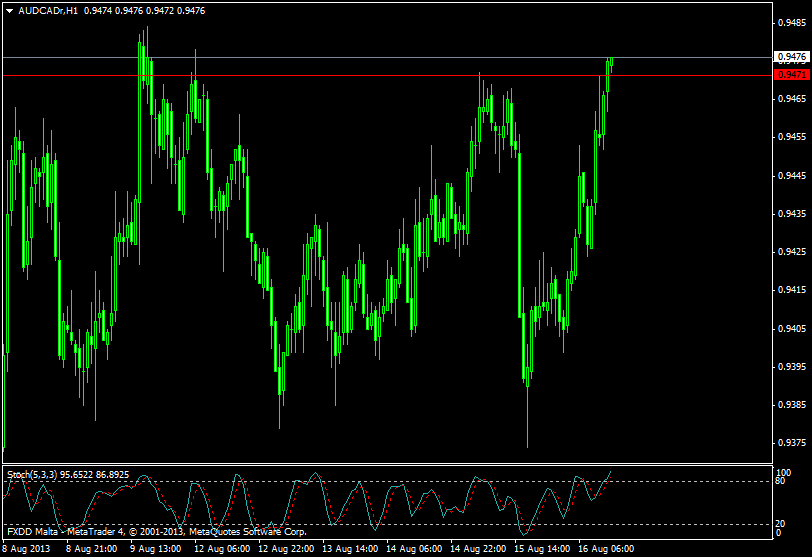Select the red horizontal line price label 0.9471
812x557 pixels.
pyautogui.click(x=791, y=75)
